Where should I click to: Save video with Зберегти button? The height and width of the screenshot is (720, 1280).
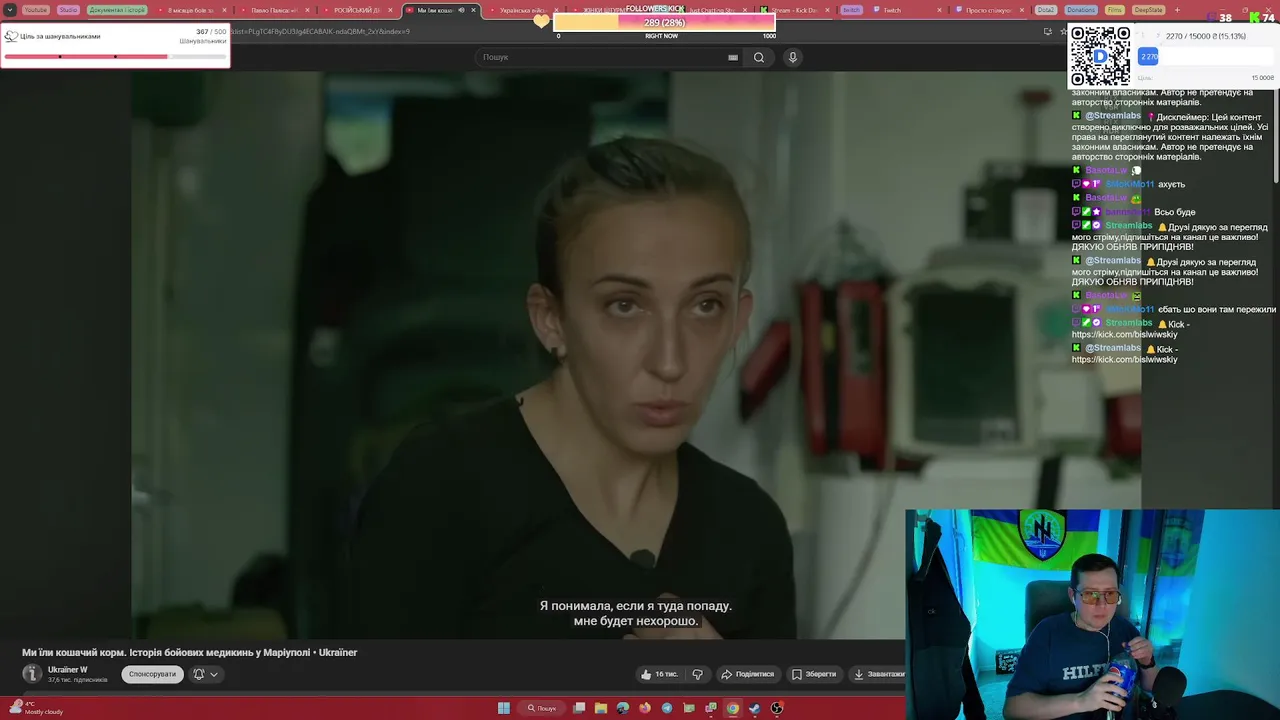(x=814, y=674)
